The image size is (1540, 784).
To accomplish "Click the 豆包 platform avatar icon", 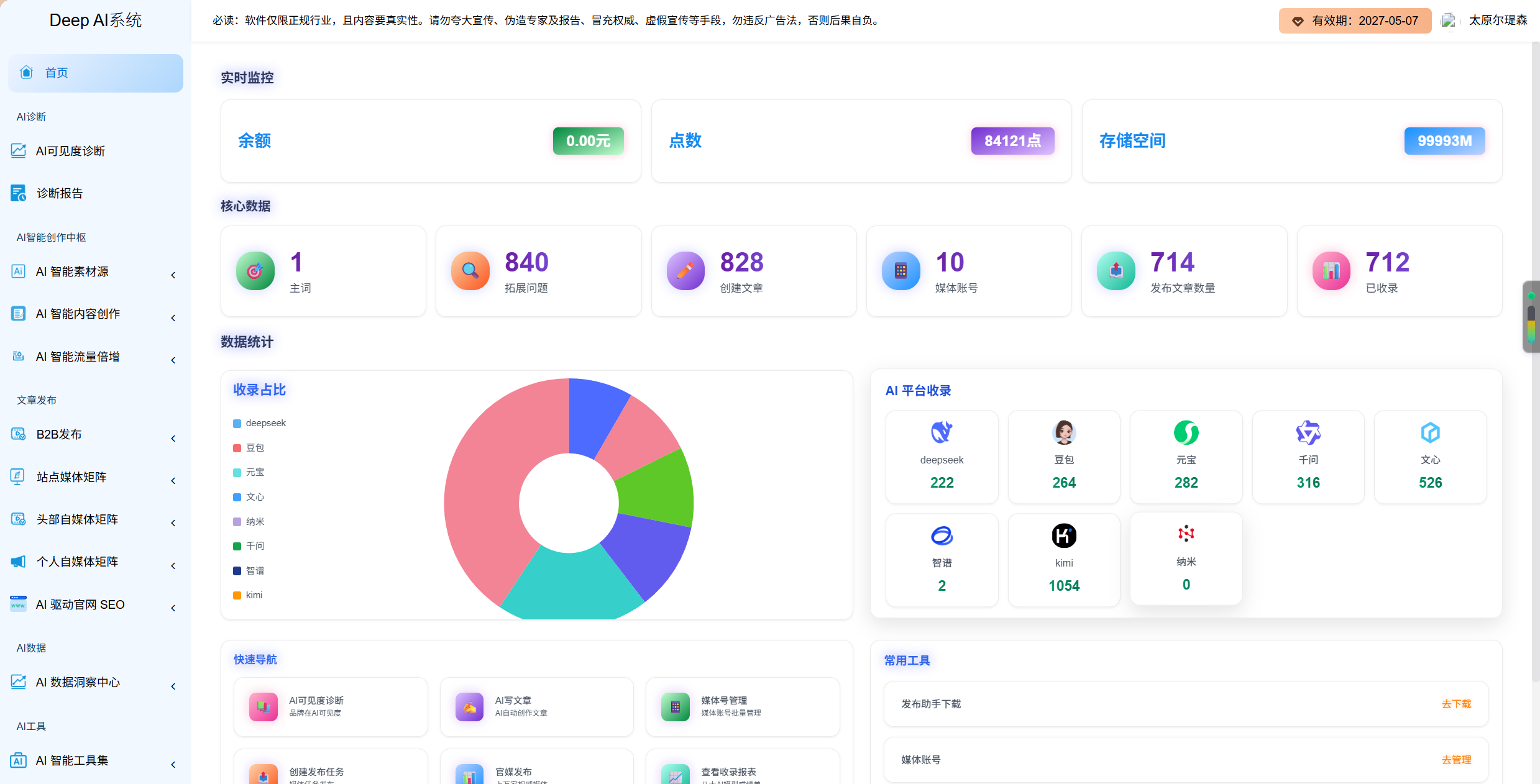I will pos(1064,432).
